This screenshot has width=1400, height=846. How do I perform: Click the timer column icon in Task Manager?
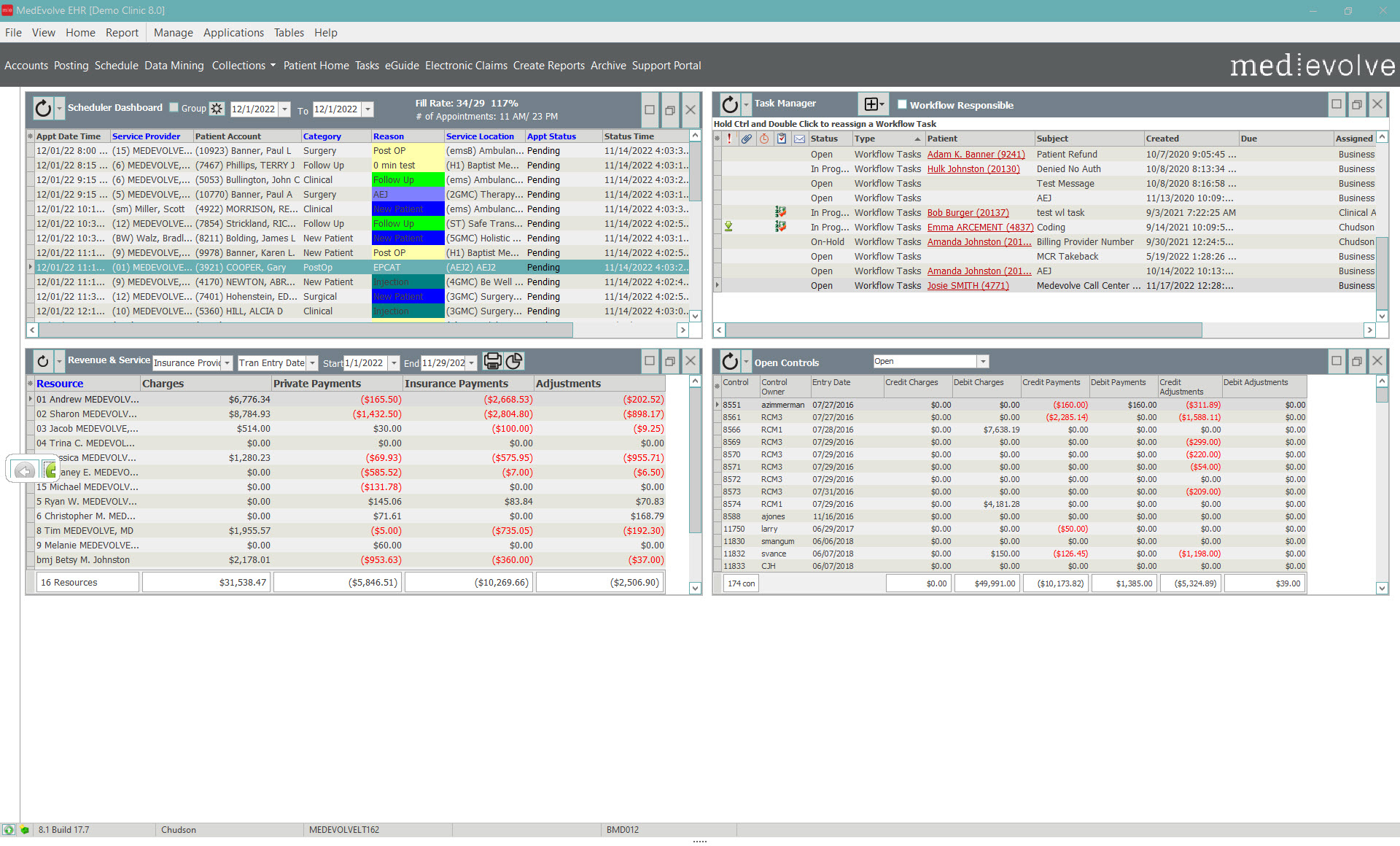pos(764,139)
